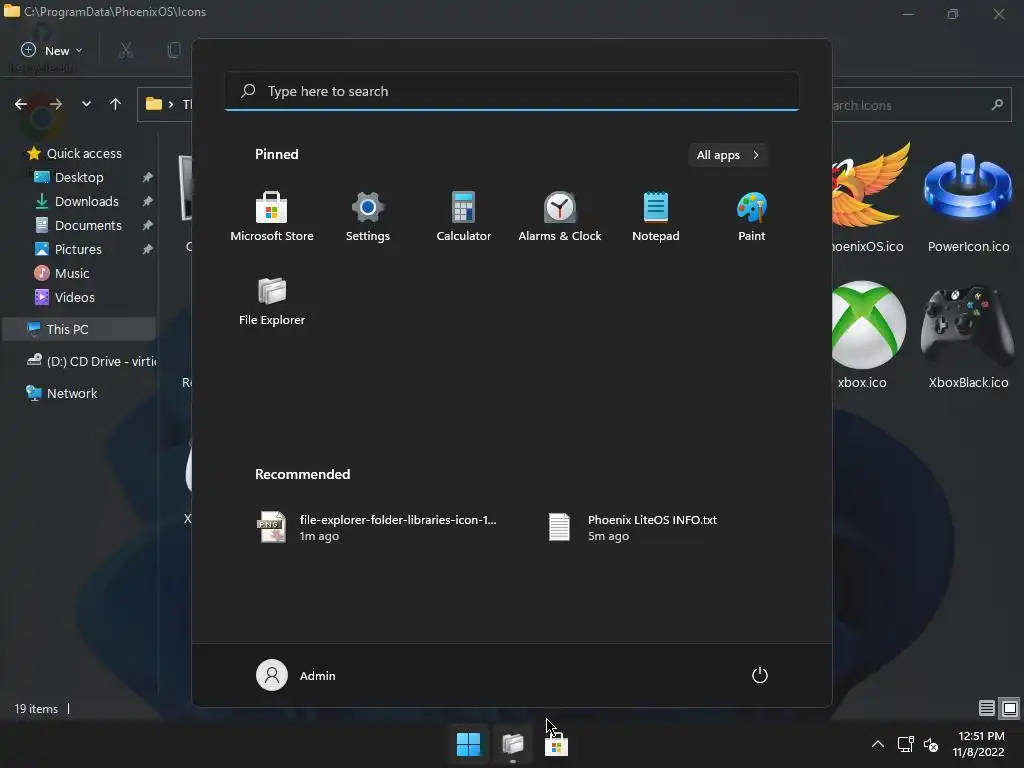Screen dimensions: 1024x768
Task: Open recommended file-explorer-folder-libraries-icon PNG file
Action: tap(378, 527)
